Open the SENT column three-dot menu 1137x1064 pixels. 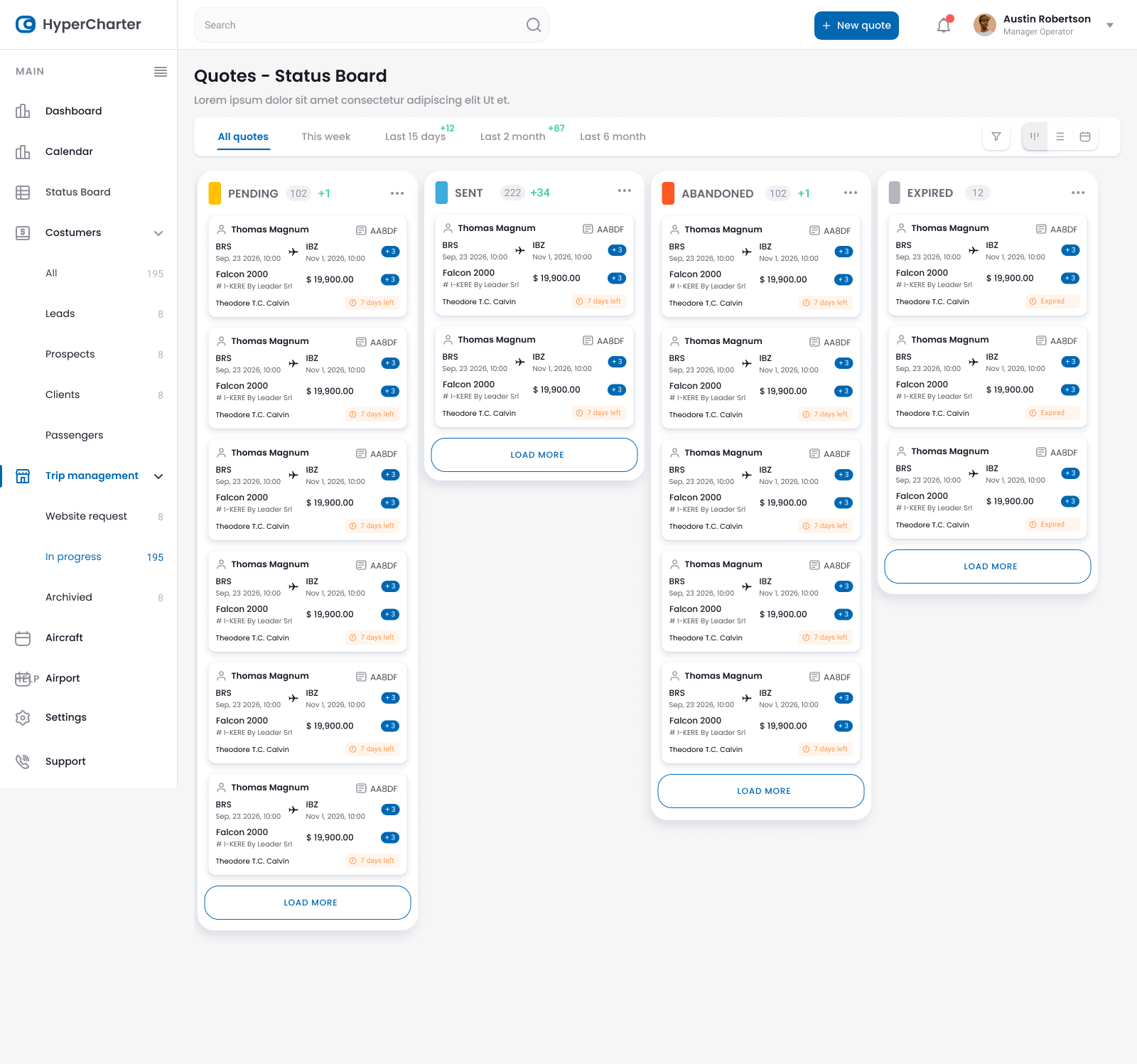(625, 190)
